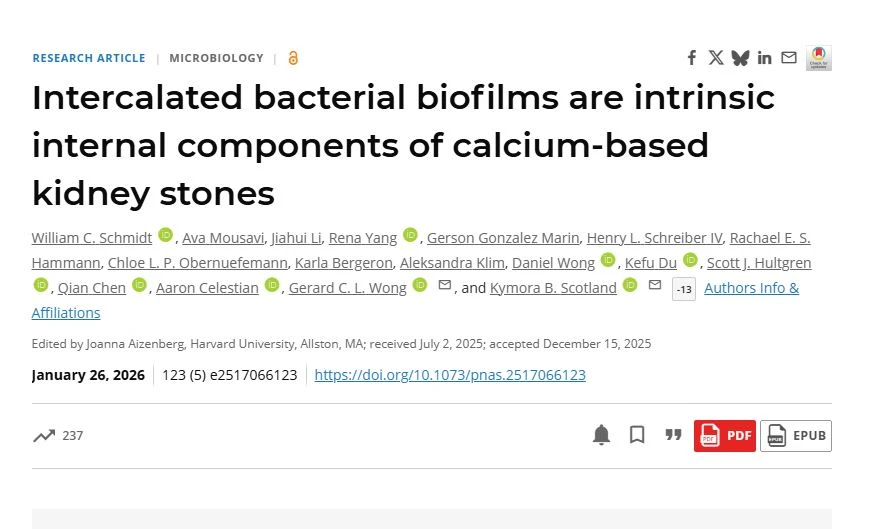Open the article DOI link
876x529 pixels.
point(450,375)
